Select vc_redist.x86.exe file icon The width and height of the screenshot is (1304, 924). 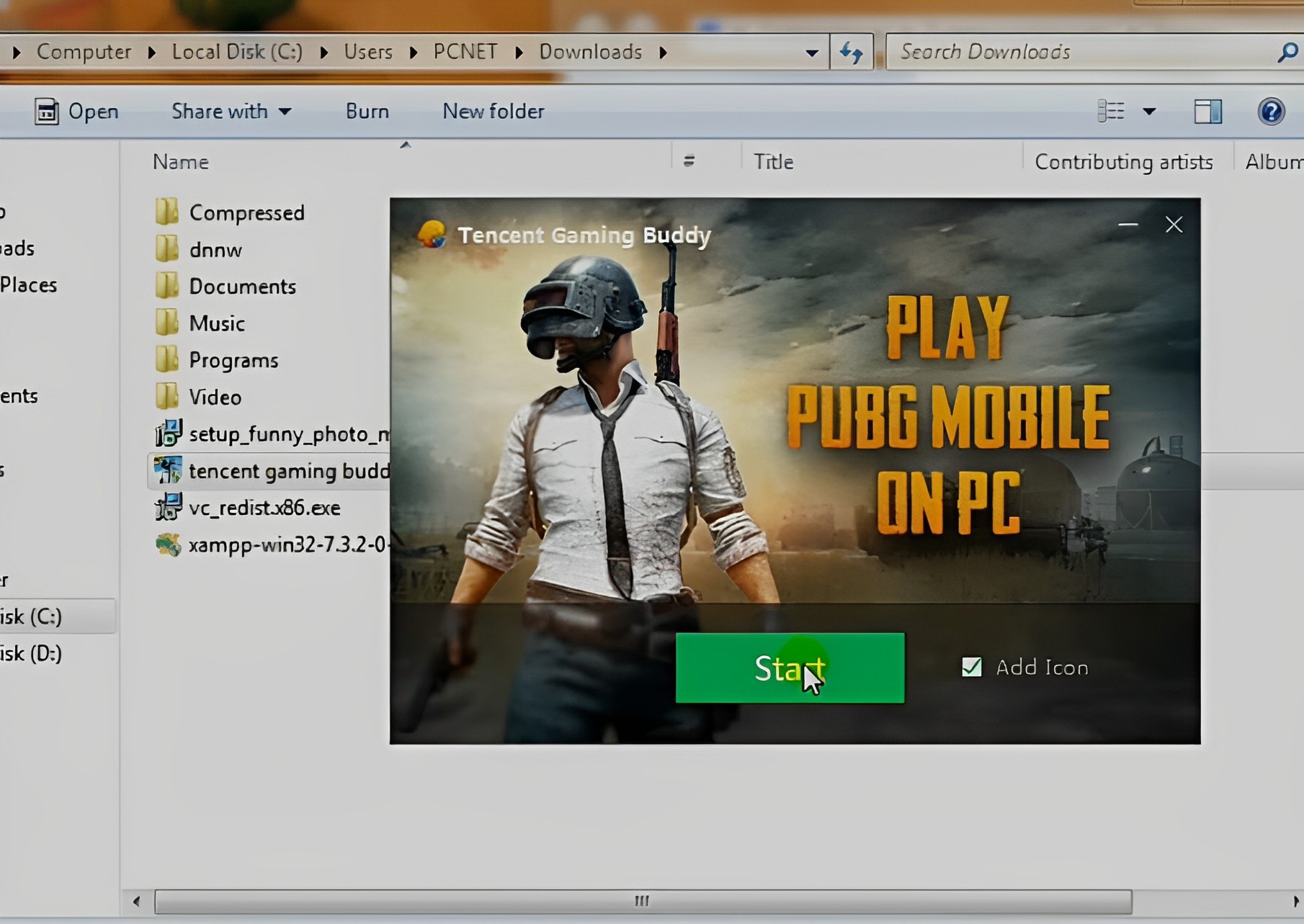(x=168, y=507)
